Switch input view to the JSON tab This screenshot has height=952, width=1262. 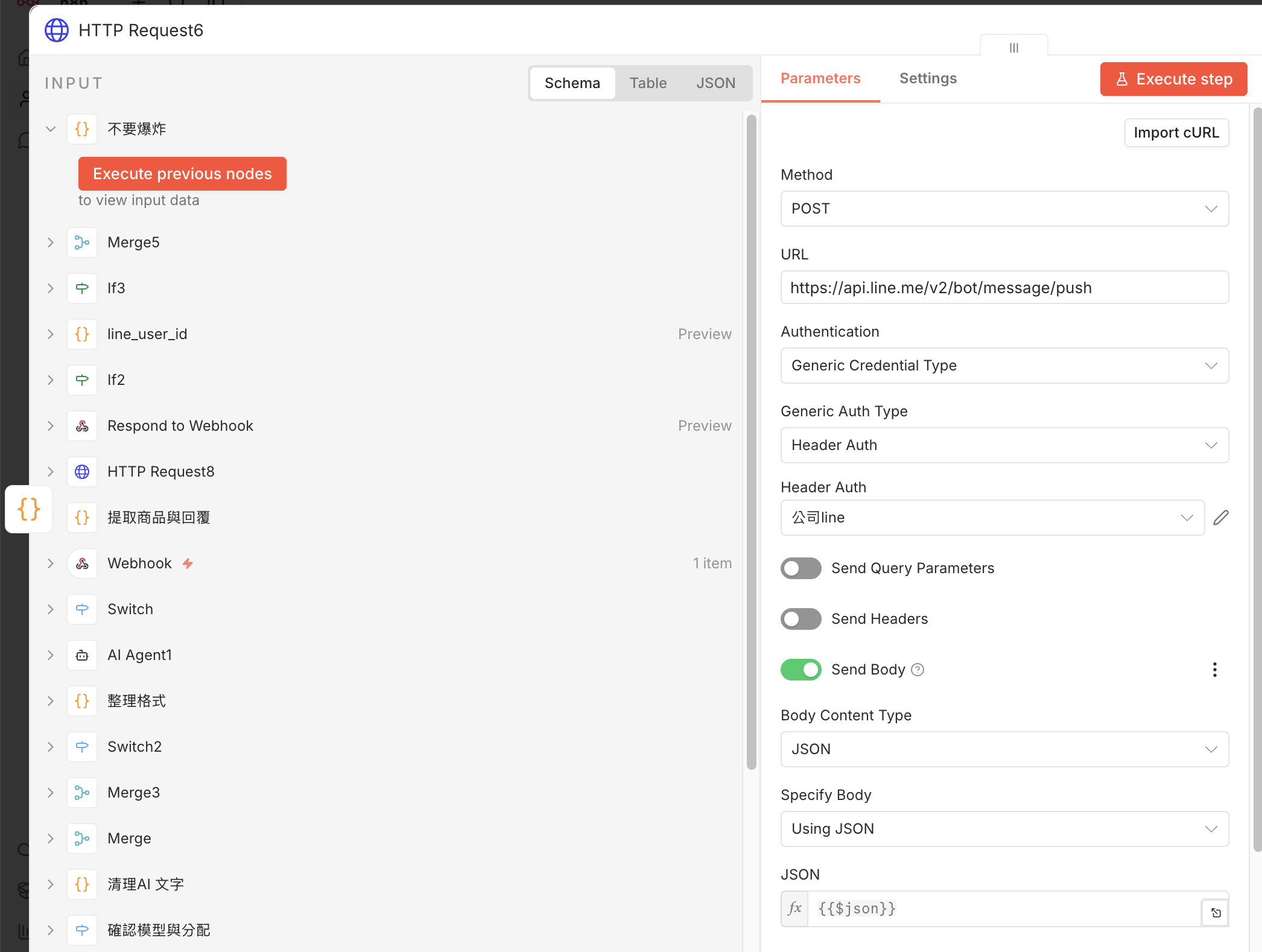coord(715,83)
